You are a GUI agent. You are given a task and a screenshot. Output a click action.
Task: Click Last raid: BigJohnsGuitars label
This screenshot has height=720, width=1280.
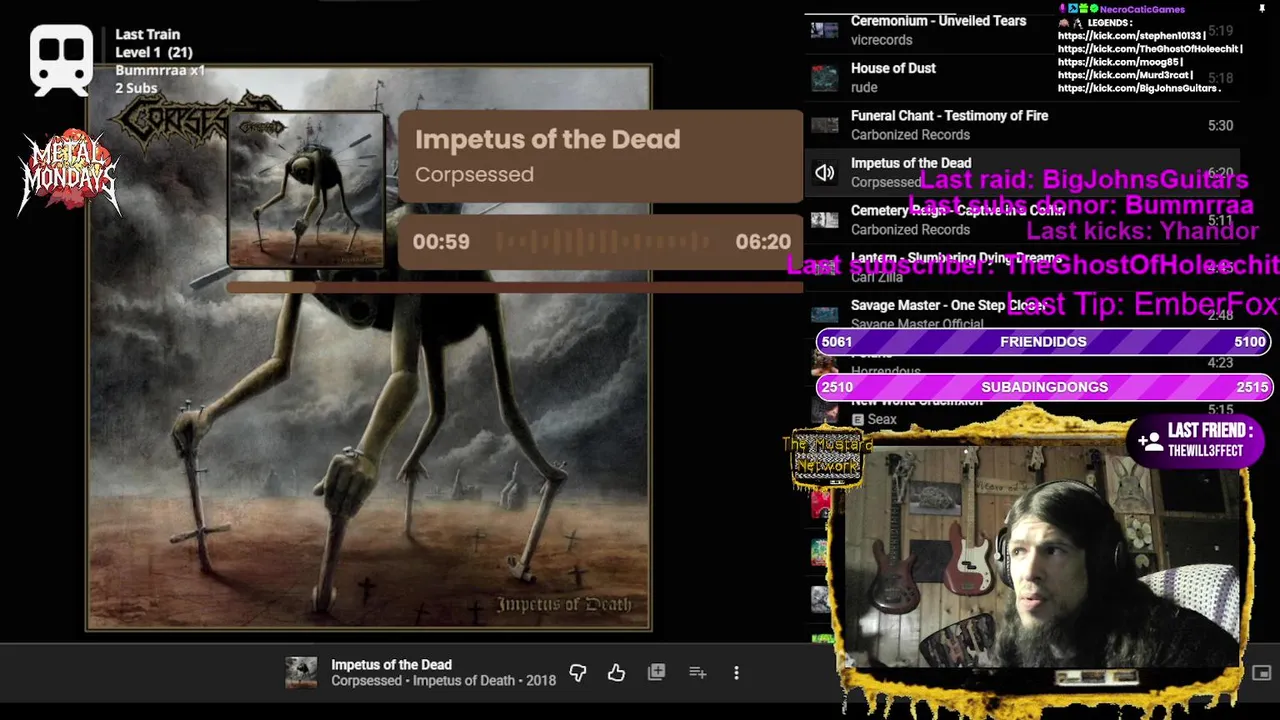click(1084, 180)
